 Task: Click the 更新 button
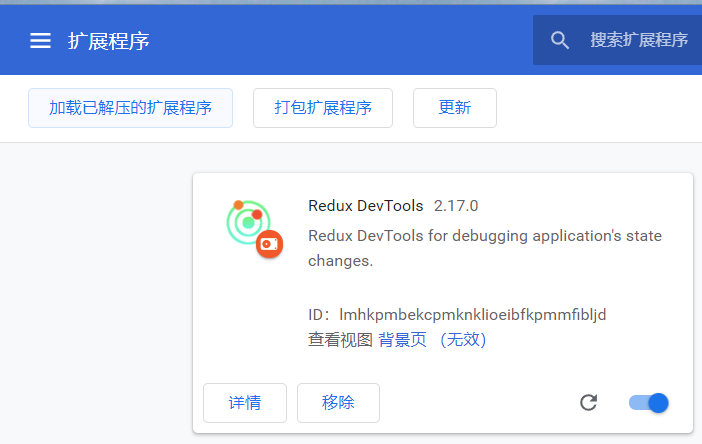pos(455,108)
